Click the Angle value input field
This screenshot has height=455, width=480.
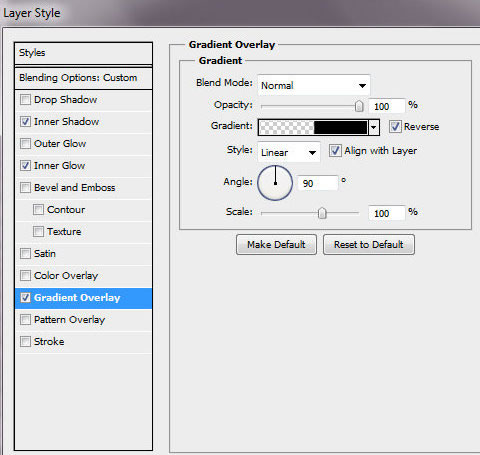pyautogui.click(x=317, y=183)
